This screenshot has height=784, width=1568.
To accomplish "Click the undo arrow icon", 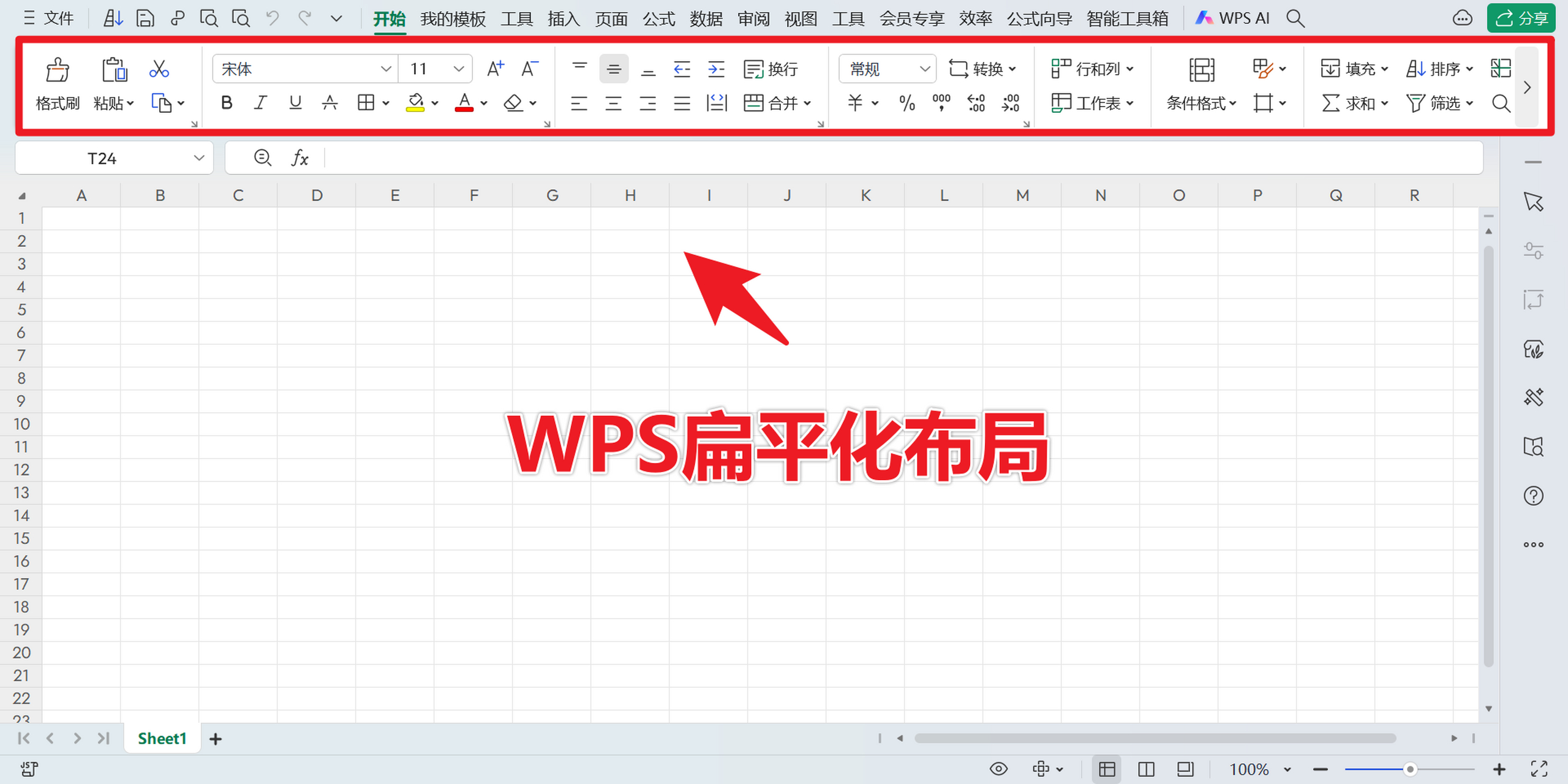I will click(273, 18).
